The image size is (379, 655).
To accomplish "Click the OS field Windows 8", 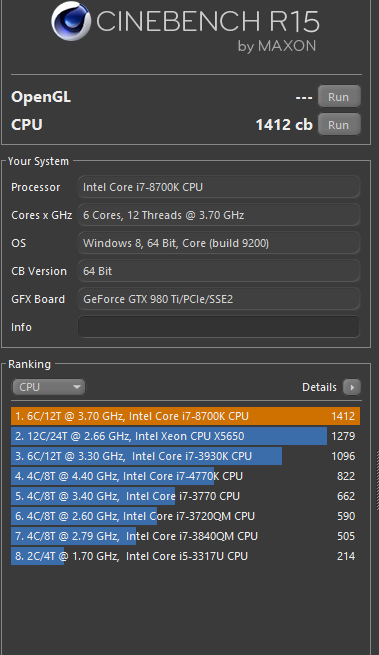I will point(219,243).
